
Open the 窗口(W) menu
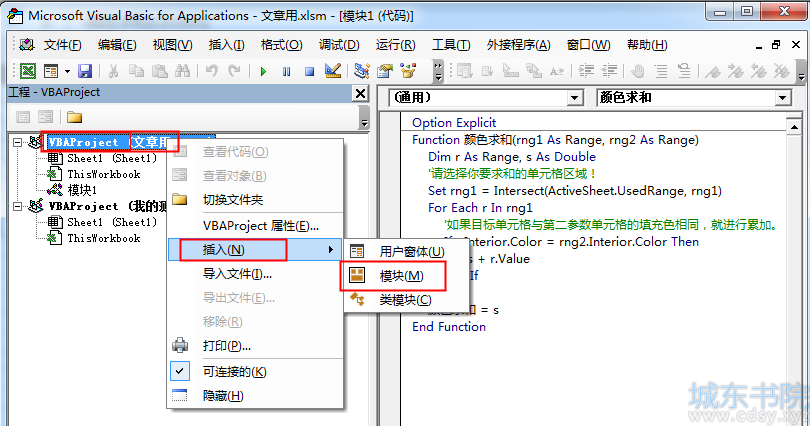588,45
